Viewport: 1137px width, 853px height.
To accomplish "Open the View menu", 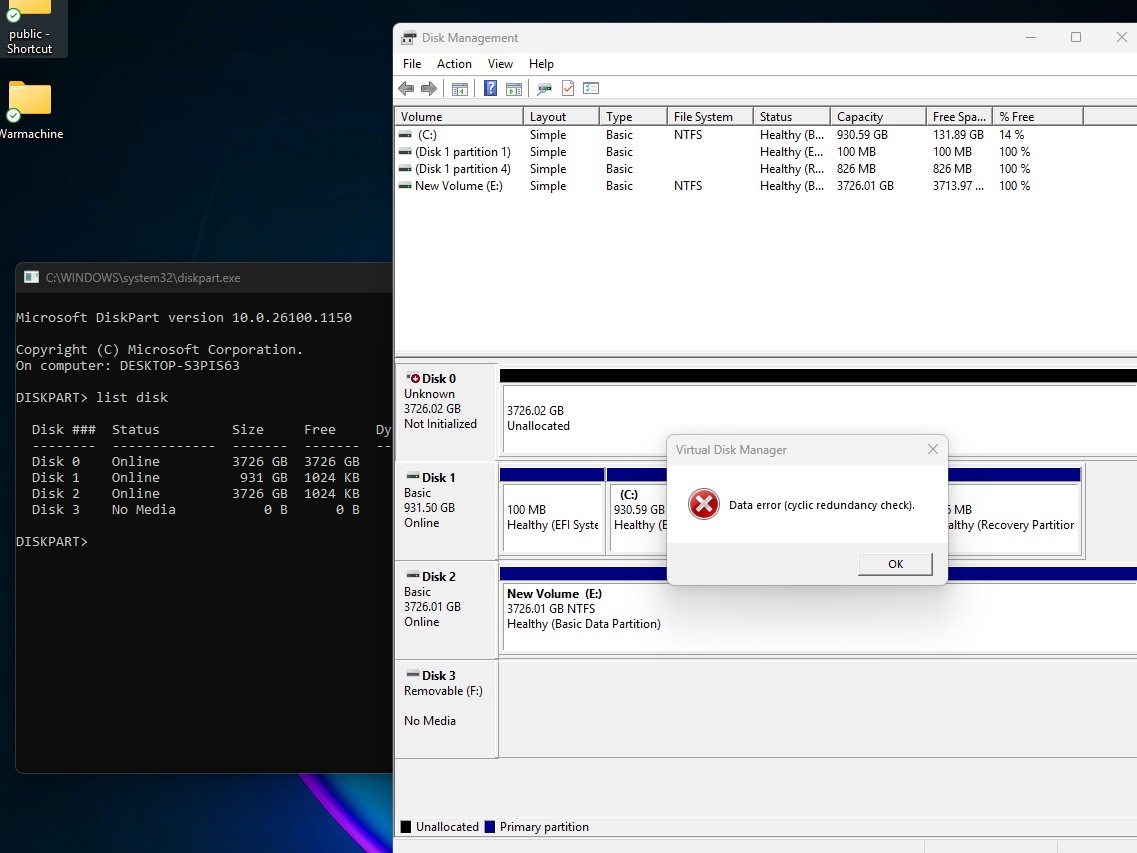I will [501, 64].
